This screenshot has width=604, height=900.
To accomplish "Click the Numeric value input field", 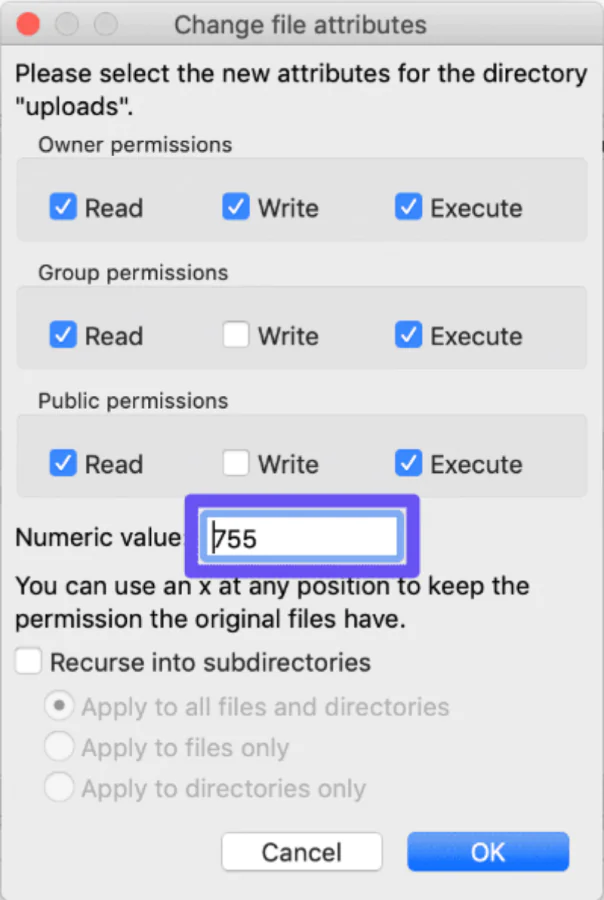I will (302, 539).
